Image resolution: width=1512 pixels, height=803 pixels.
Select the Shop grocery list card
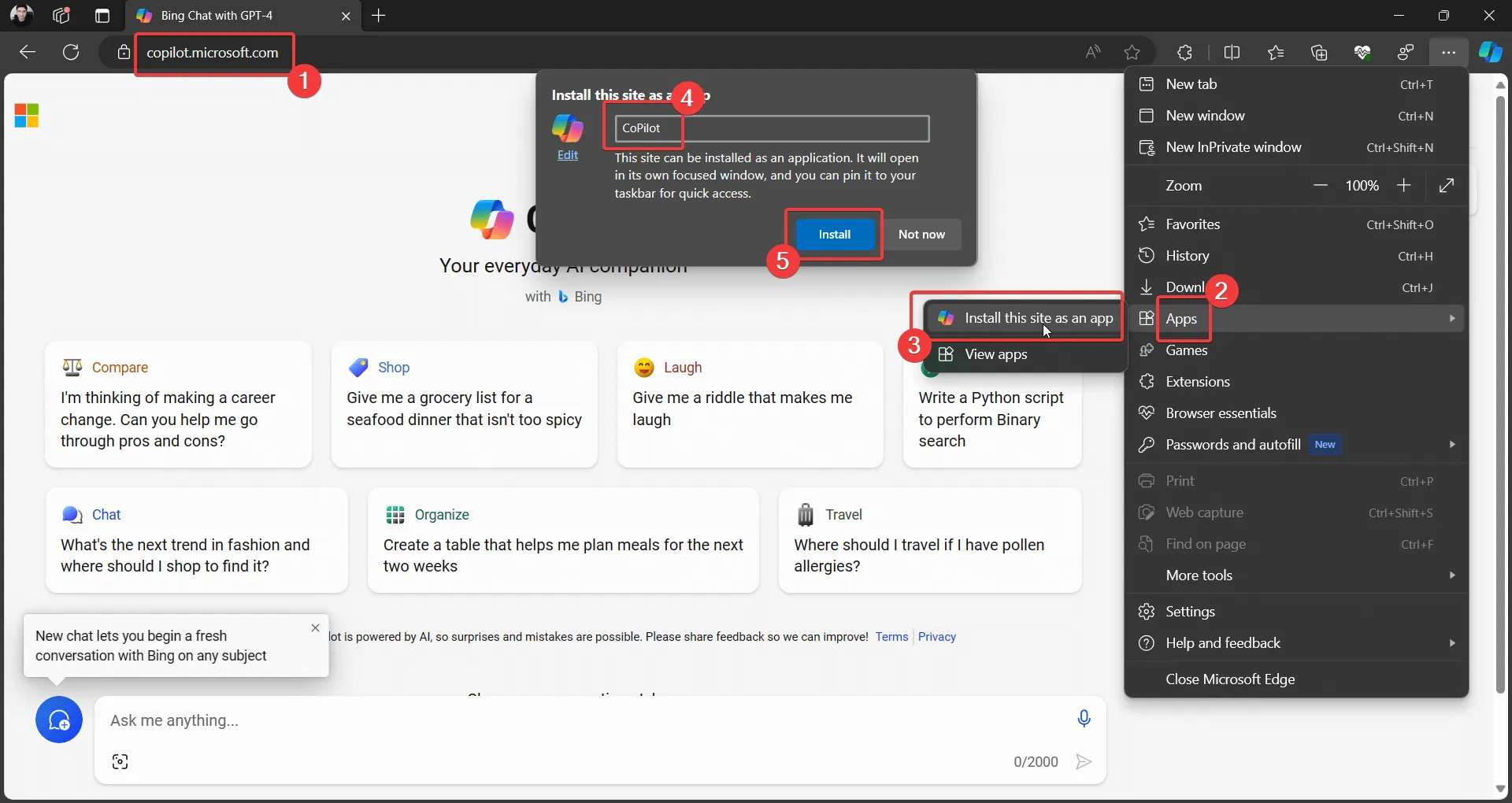coord(464,405)
